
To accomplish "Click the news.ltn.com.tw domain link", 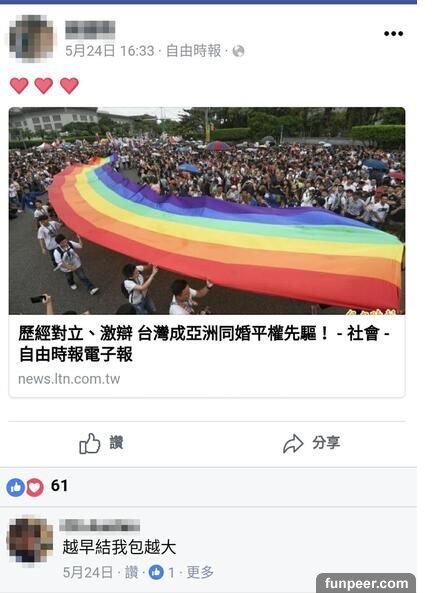I will pyautogui.click(x=69, y=379).
